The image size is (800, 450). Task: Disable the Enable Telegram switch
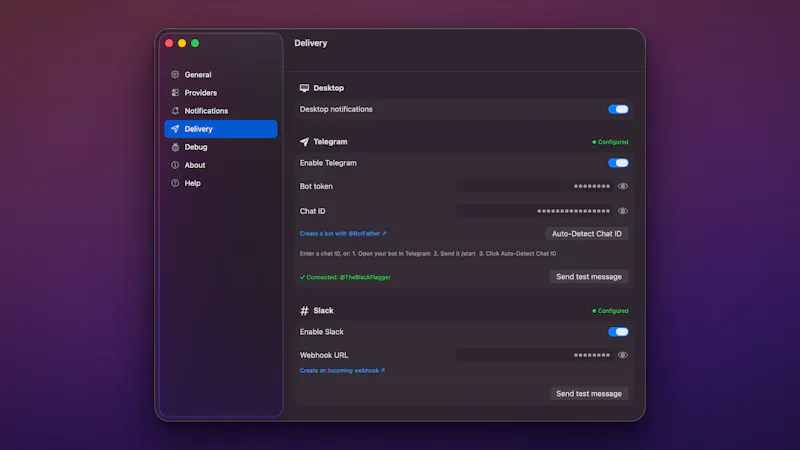tap(618, 163)
